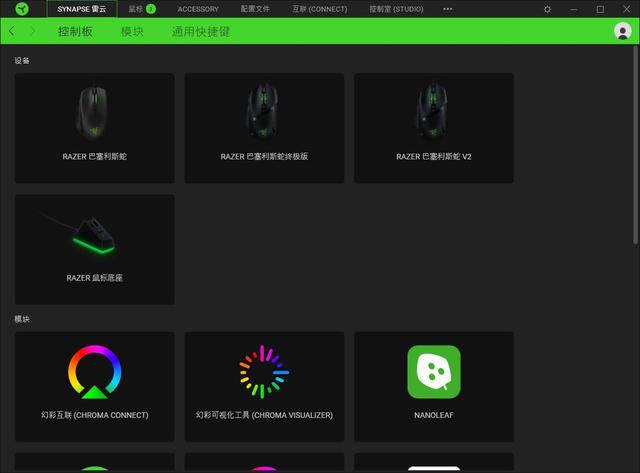Select the RAZER 巴塞利斯蛇 V2 mouse image

coord(433,110)
